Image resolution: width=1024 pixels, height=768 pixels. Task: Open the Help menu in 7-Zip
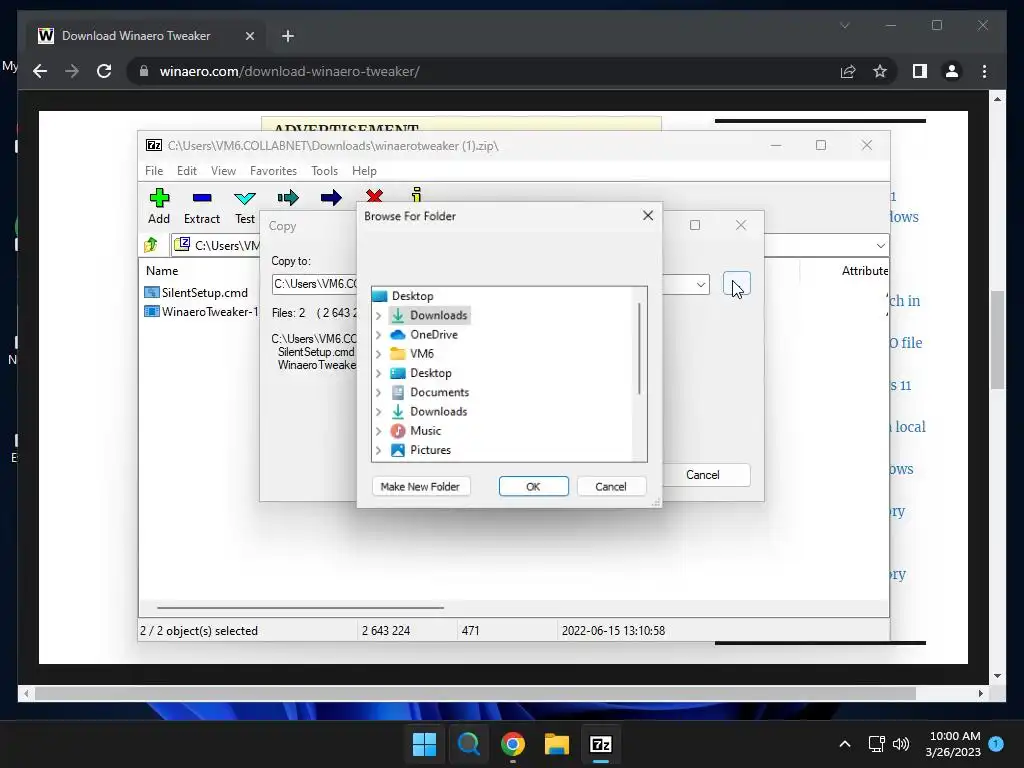pyautogui.click(x=364, y=170)
